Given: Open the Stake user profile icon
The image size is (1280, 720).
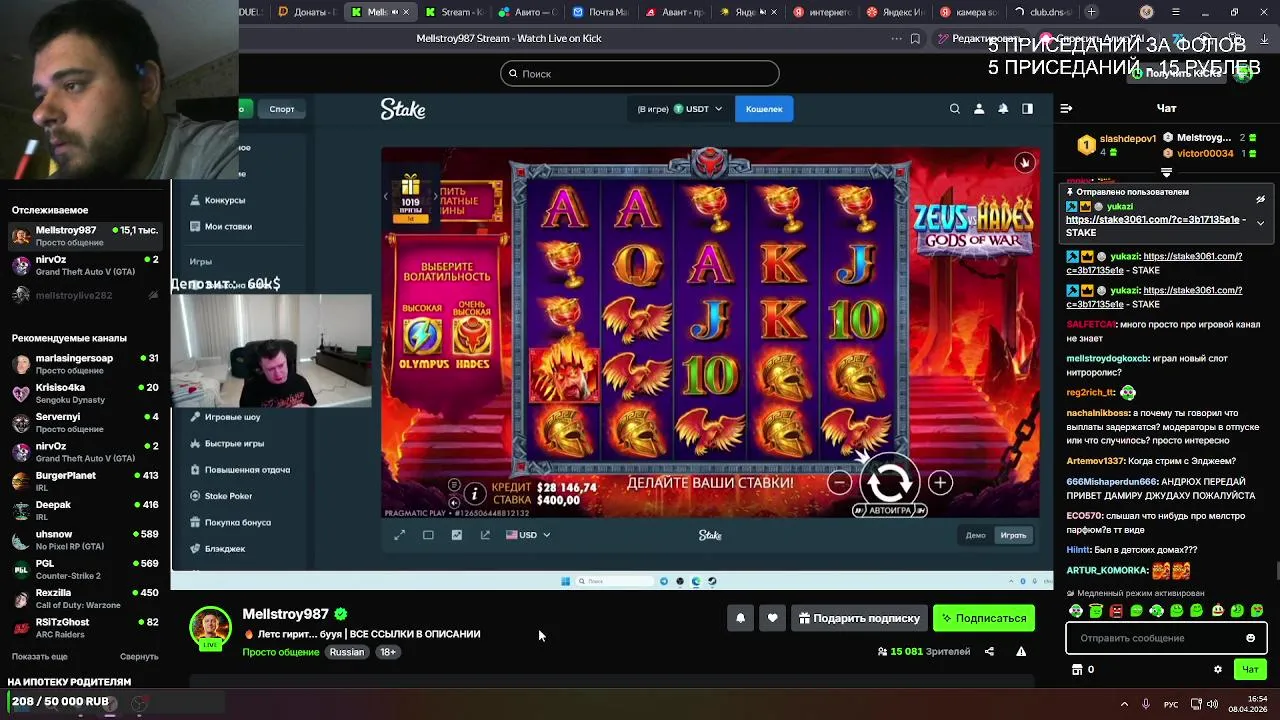Looking at the screenshot, I should click(x=979, y=109).
